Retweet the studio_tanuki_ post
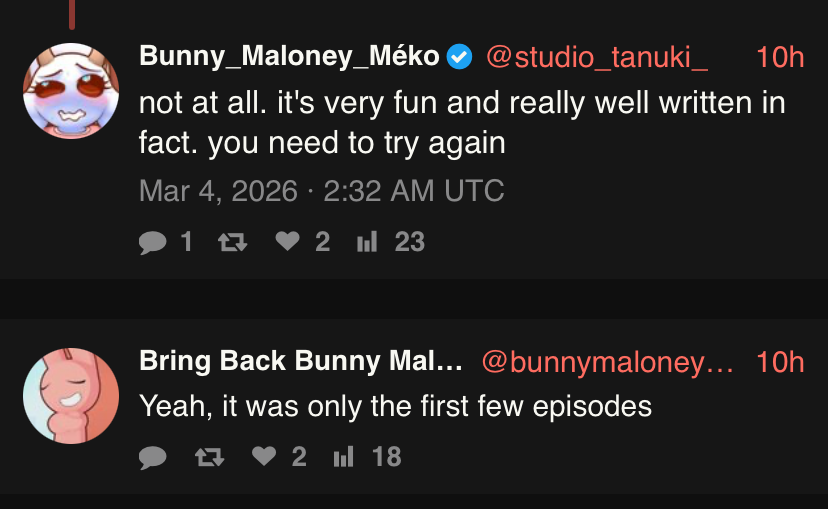 [232, 242]
